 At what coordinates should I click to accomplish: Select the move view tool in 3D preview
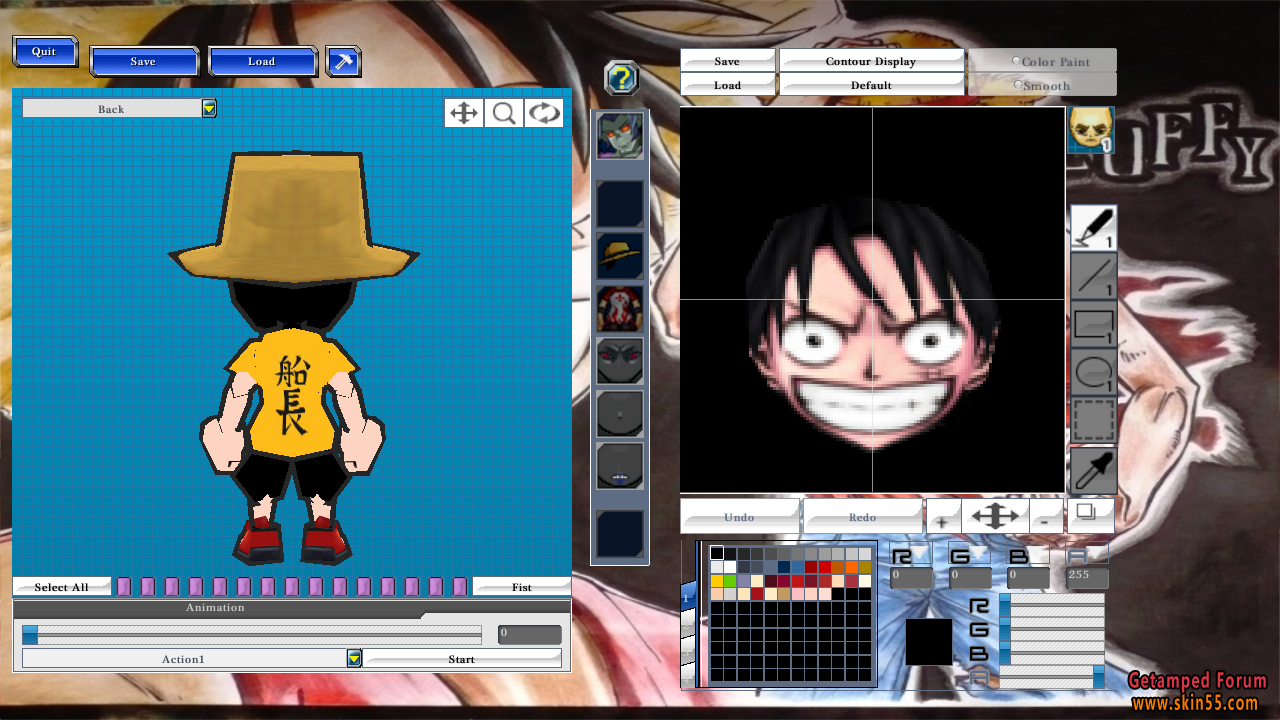464,113
